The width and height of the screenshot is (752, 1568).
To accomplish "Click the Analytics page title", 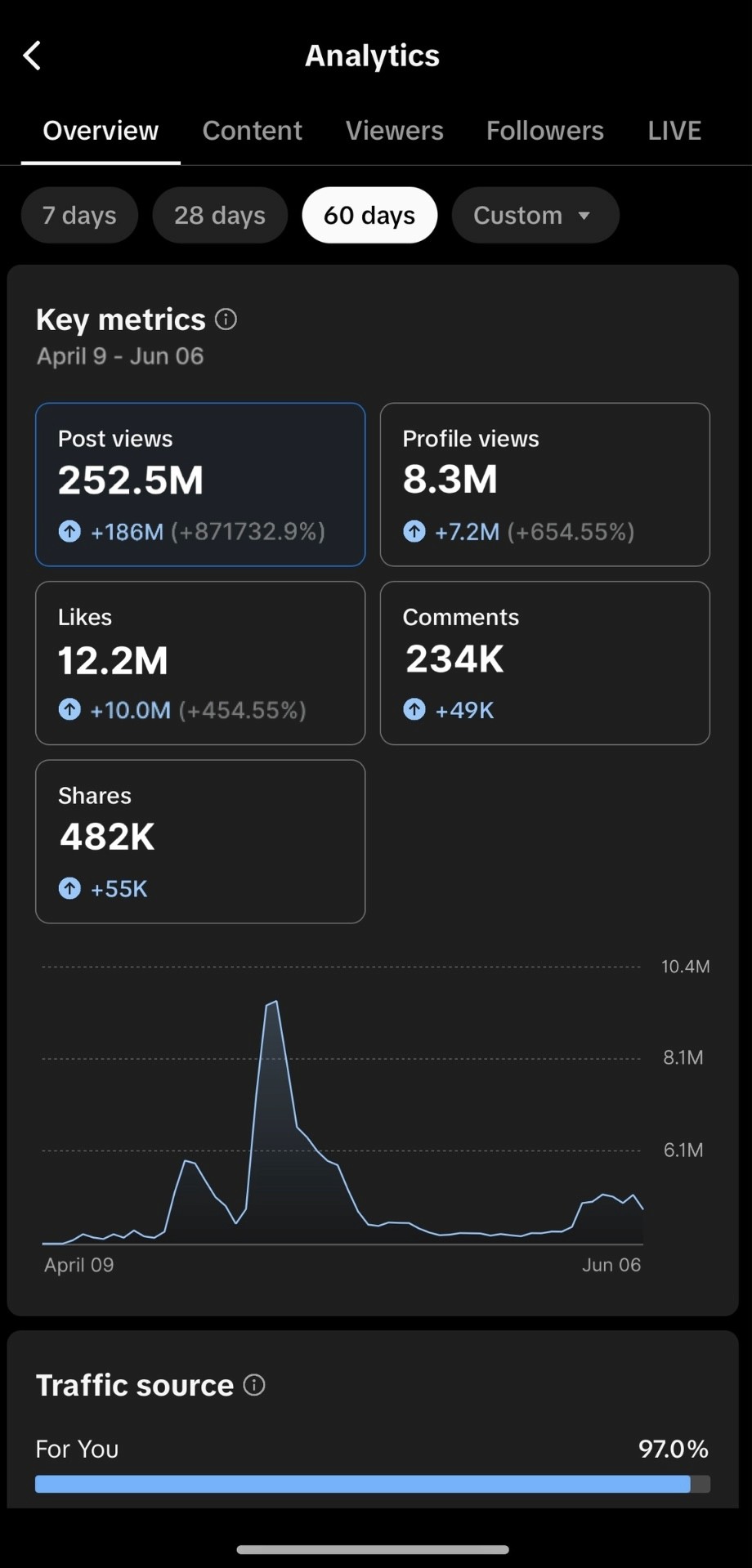I will click(x=373, y=56).
